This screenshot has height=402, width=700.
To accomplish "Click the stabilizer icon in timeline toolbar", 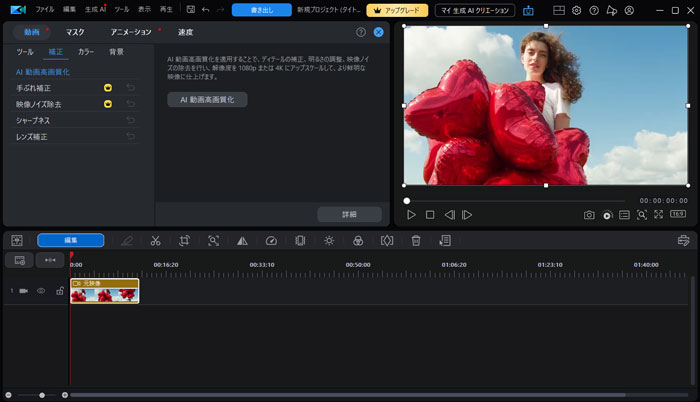I will coord(300,241).
